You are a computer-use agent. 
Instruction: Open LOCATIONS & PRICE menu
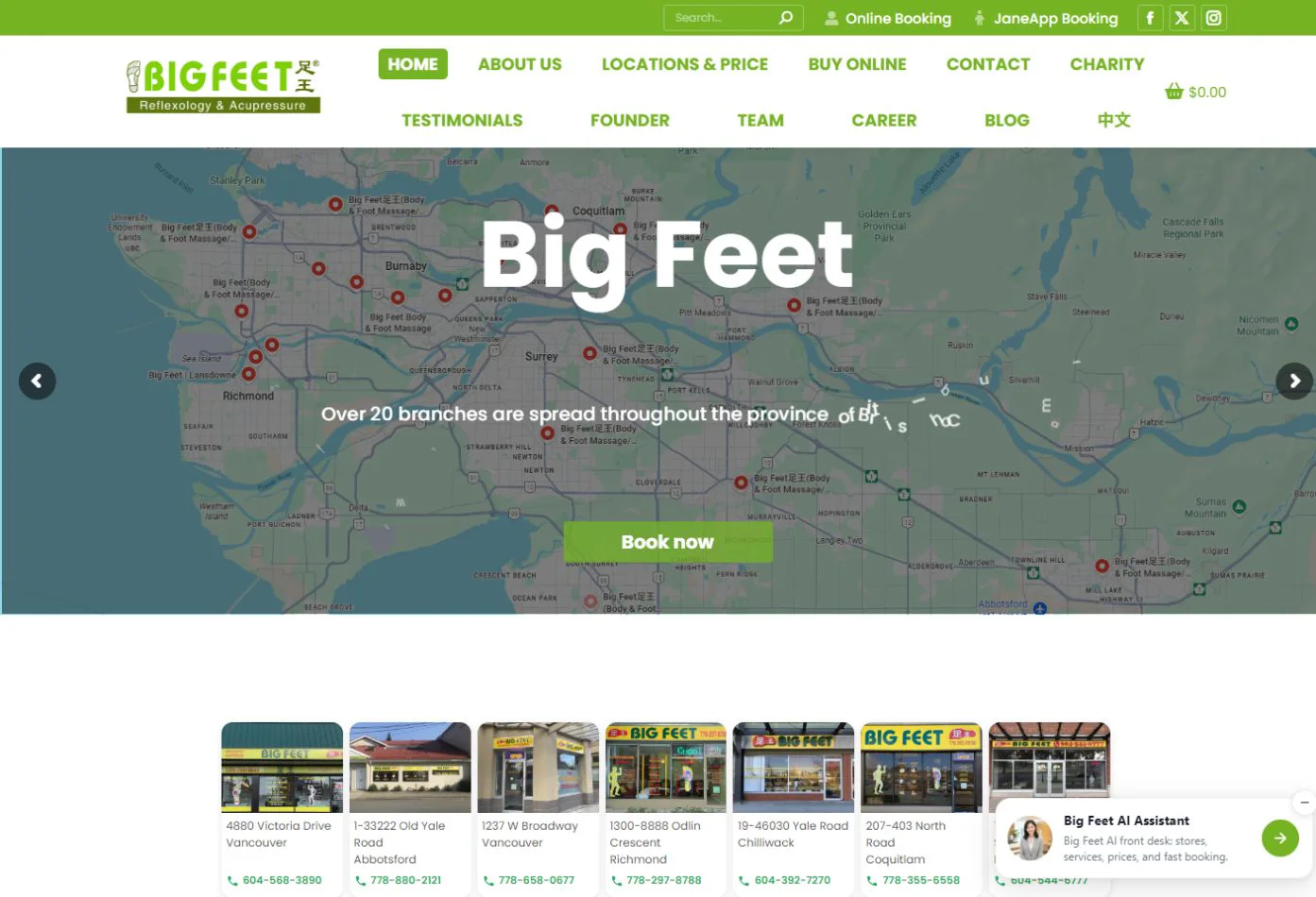click(x=685, y=64)
